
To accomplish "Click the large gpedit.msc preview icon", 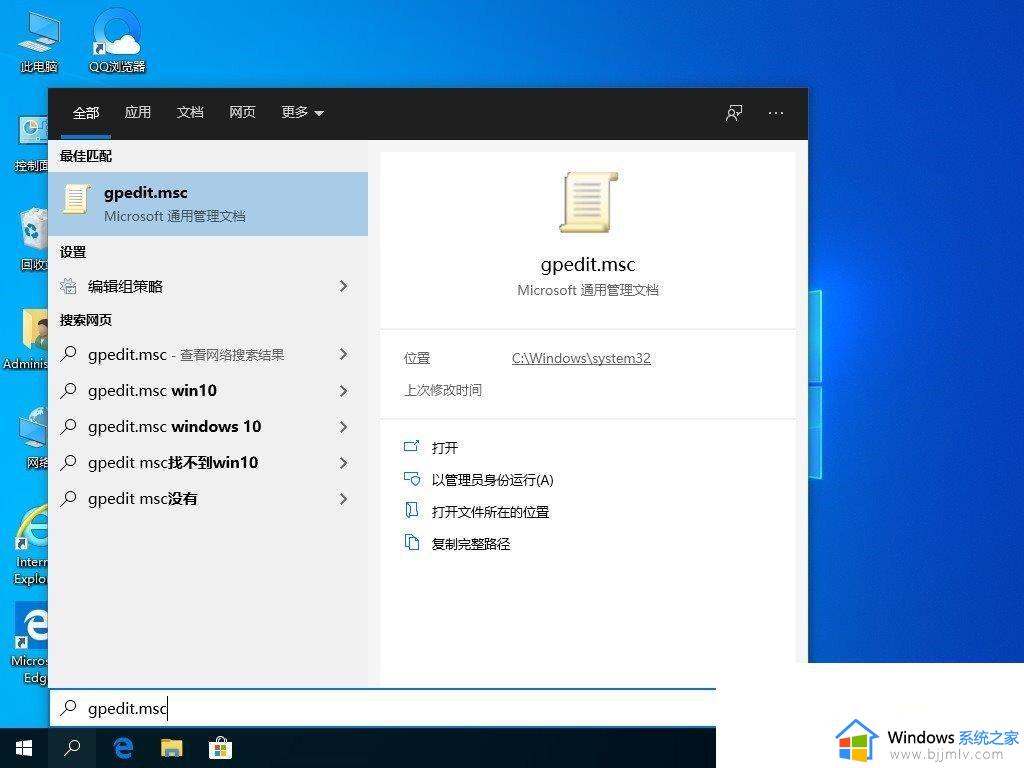I will 588,202.
